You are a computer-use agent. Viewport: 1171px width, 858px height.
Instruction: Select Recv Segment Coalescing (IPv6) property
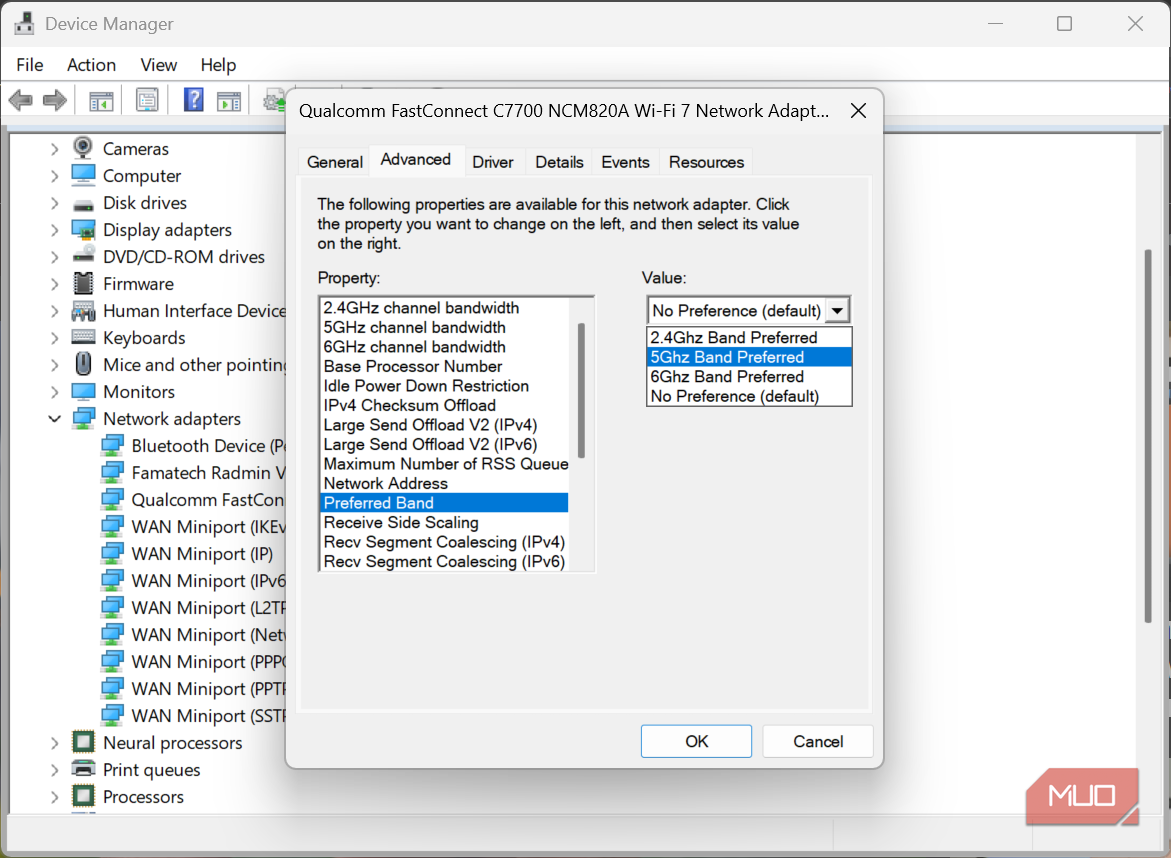pyautogui.click(x=444, y=561)
